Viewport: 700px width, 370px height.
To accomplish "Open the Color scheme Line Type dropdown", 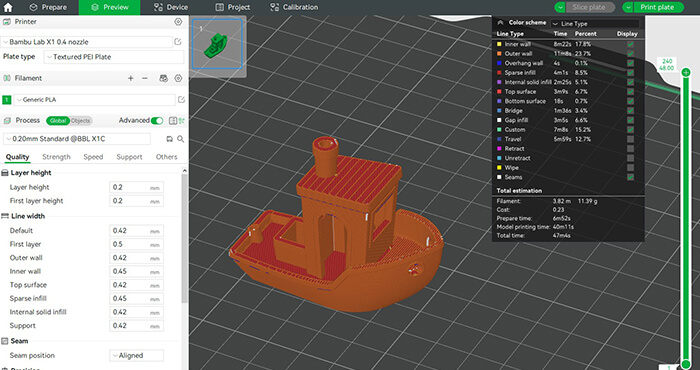I will coord(595,24).
